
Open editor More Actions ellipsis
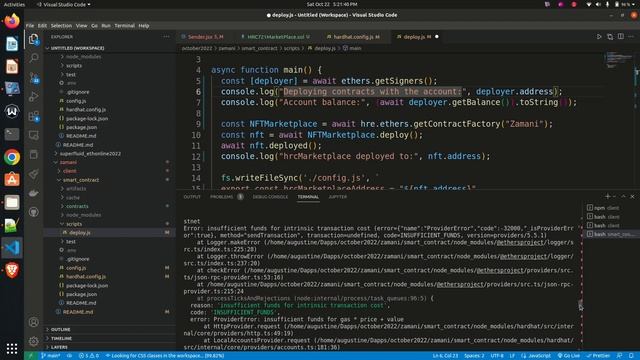(x=631, y=37)
